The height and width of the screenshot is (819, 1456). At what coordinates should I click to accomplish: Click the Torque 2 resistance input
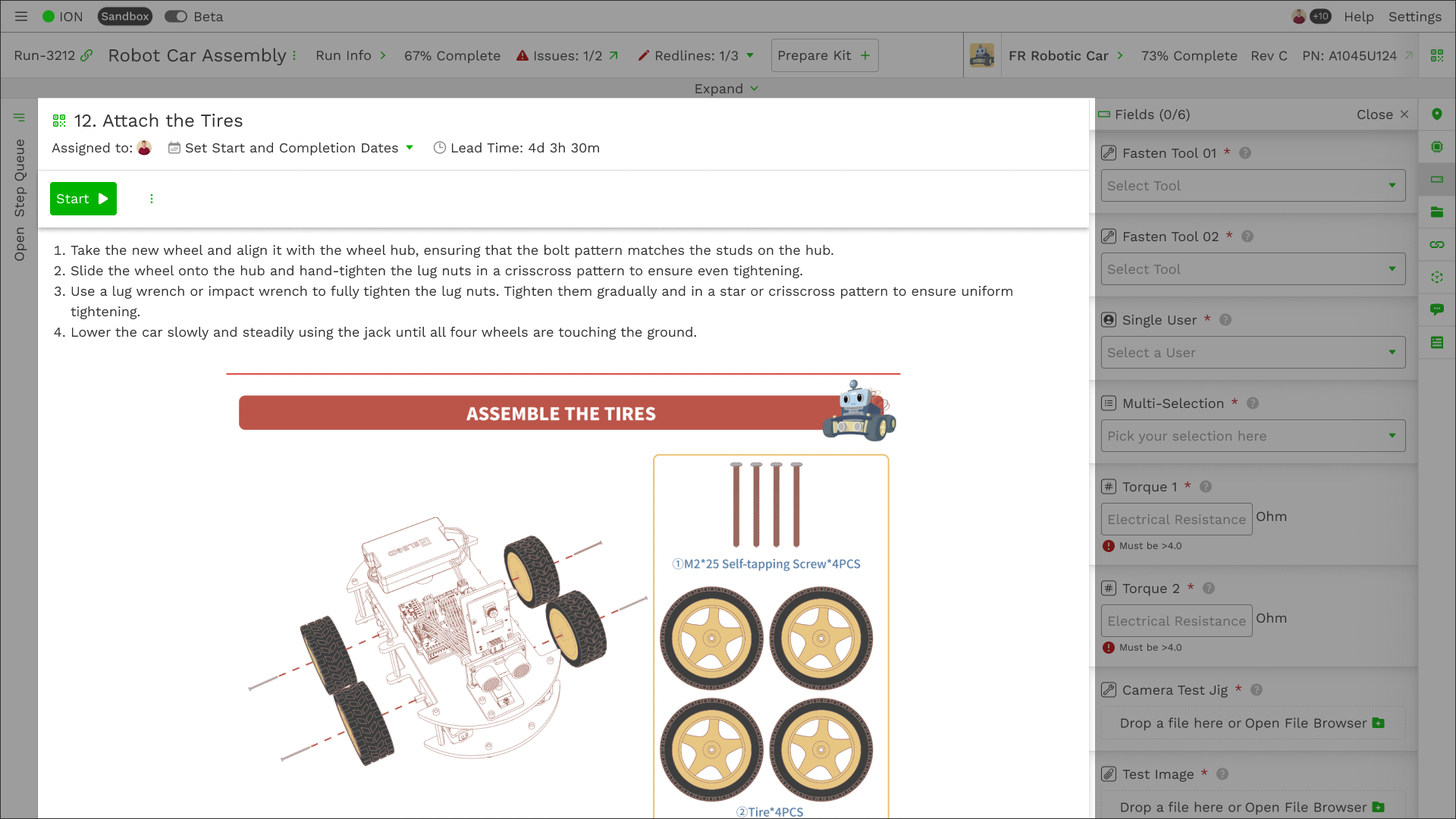tap(1176, 621)
